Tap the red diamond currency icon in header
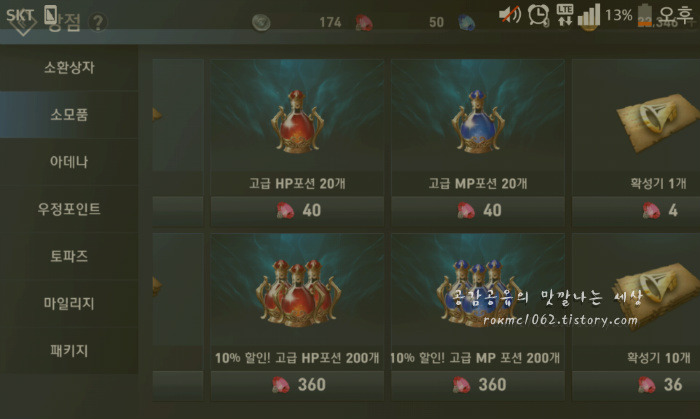The height and width of the screenshot is (419, 700). click(364, 22)
